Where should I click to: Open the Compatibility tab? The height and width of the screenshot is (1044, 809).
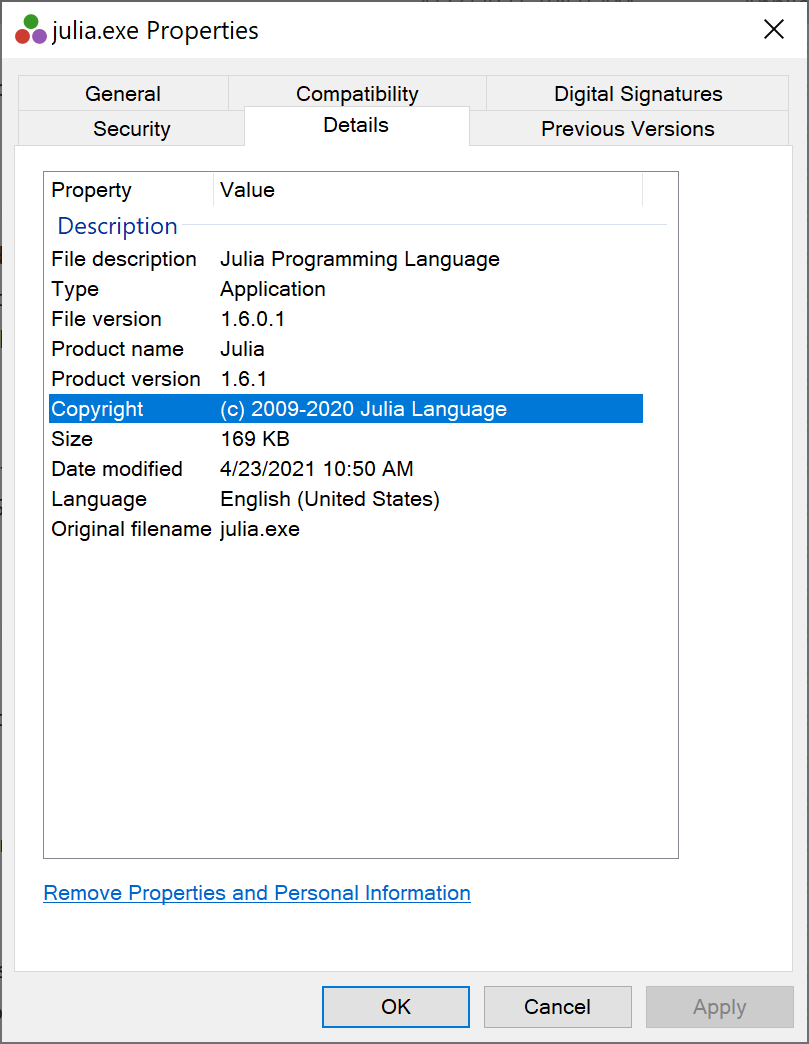357,94
